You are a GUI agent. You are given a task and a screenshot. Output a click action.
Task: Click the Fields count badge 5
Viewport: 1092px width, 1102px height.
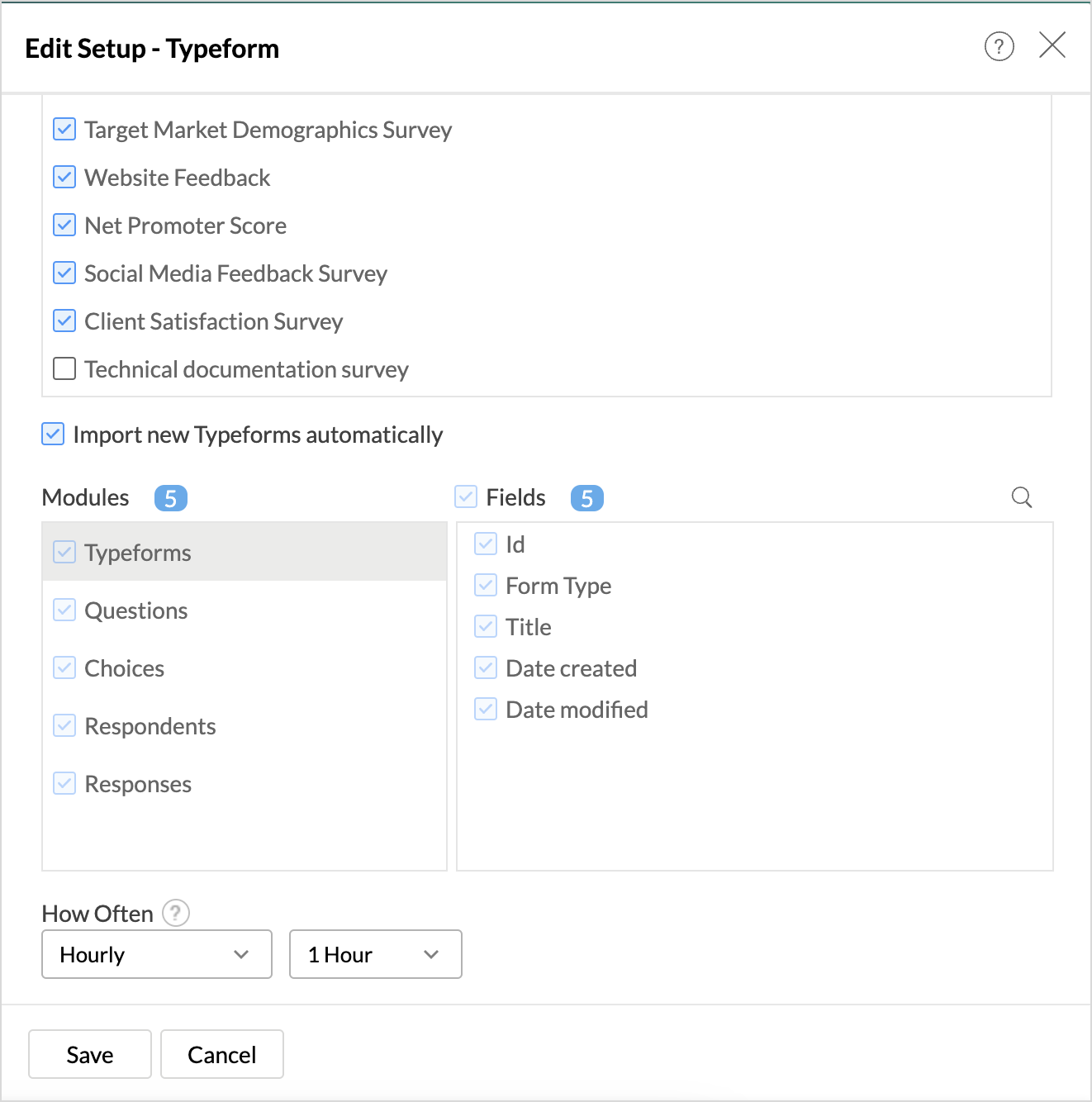587,498
